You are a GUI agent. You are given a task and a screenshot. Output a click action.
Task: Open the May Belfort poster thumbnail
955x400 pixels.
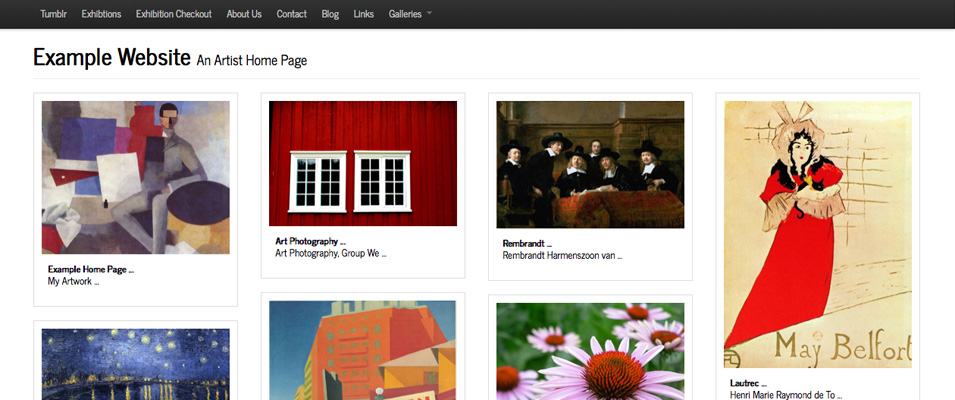(818, 234)
